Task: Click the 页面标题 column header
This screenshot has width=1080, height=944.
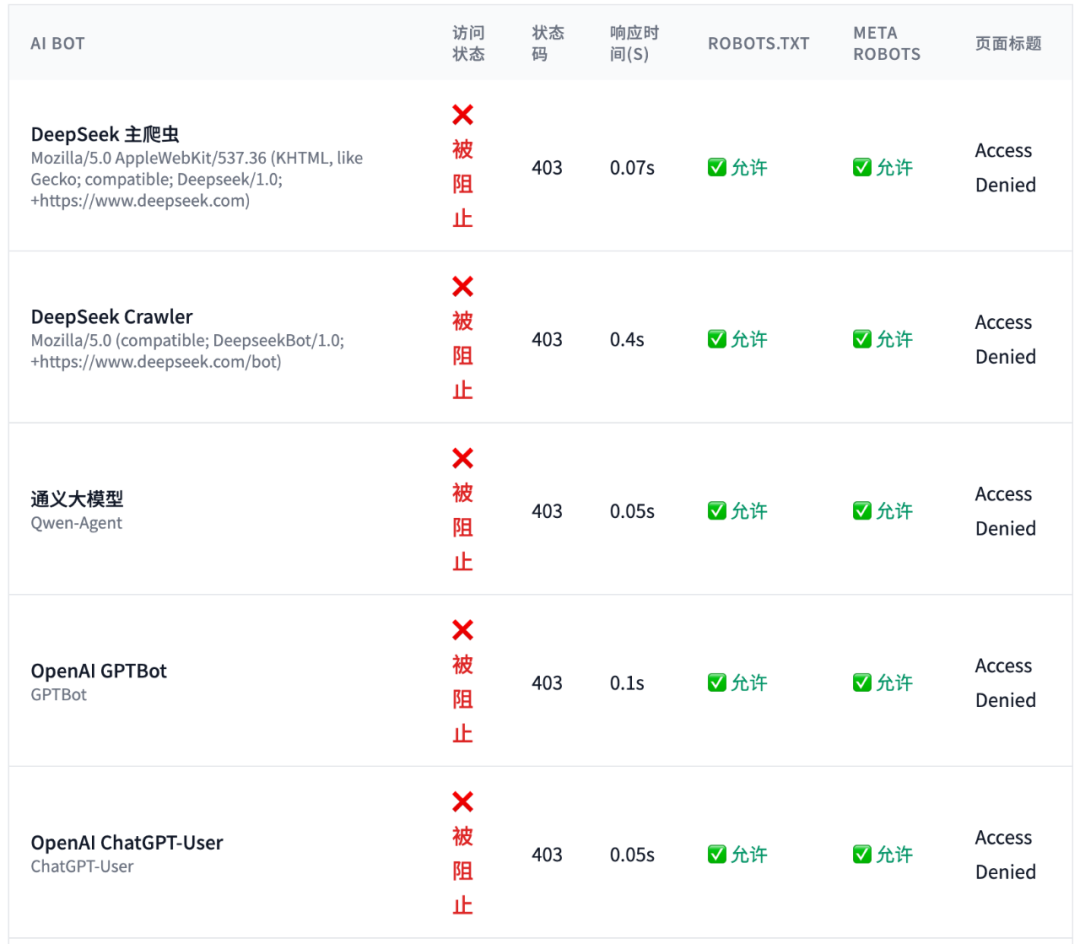Action: tap(1008, 44)
